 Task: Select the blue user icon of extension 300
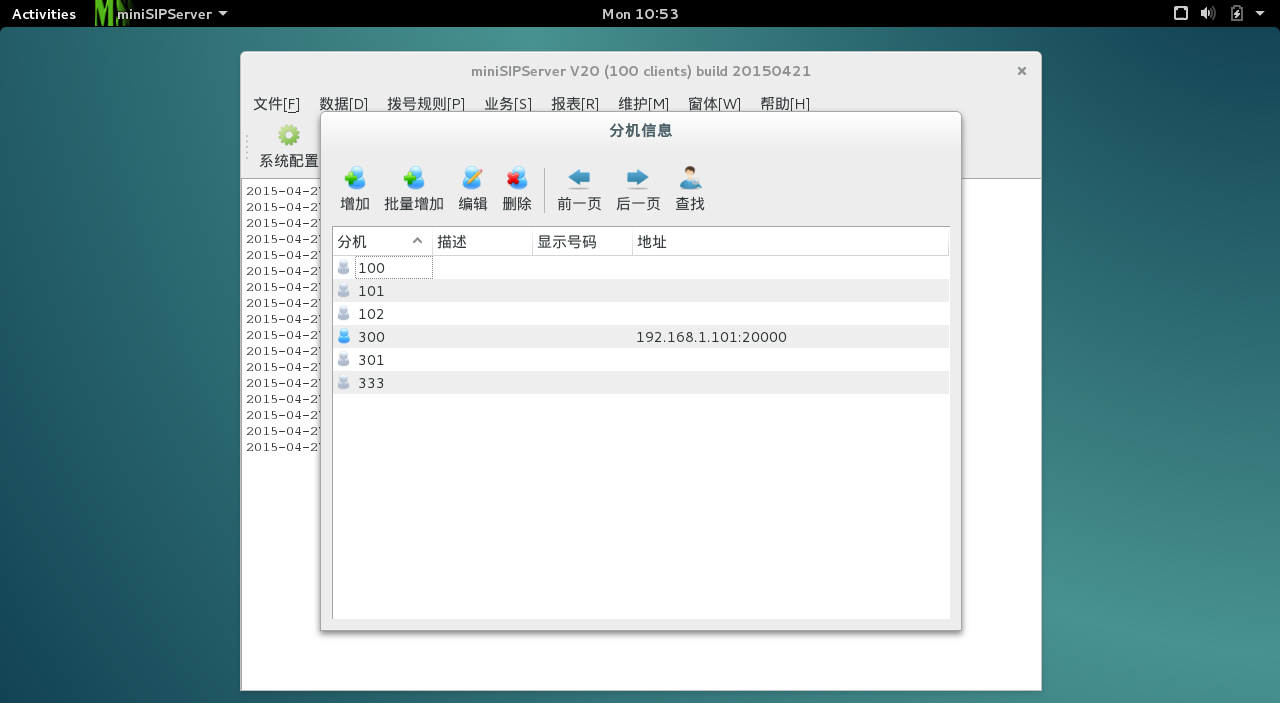344,337
